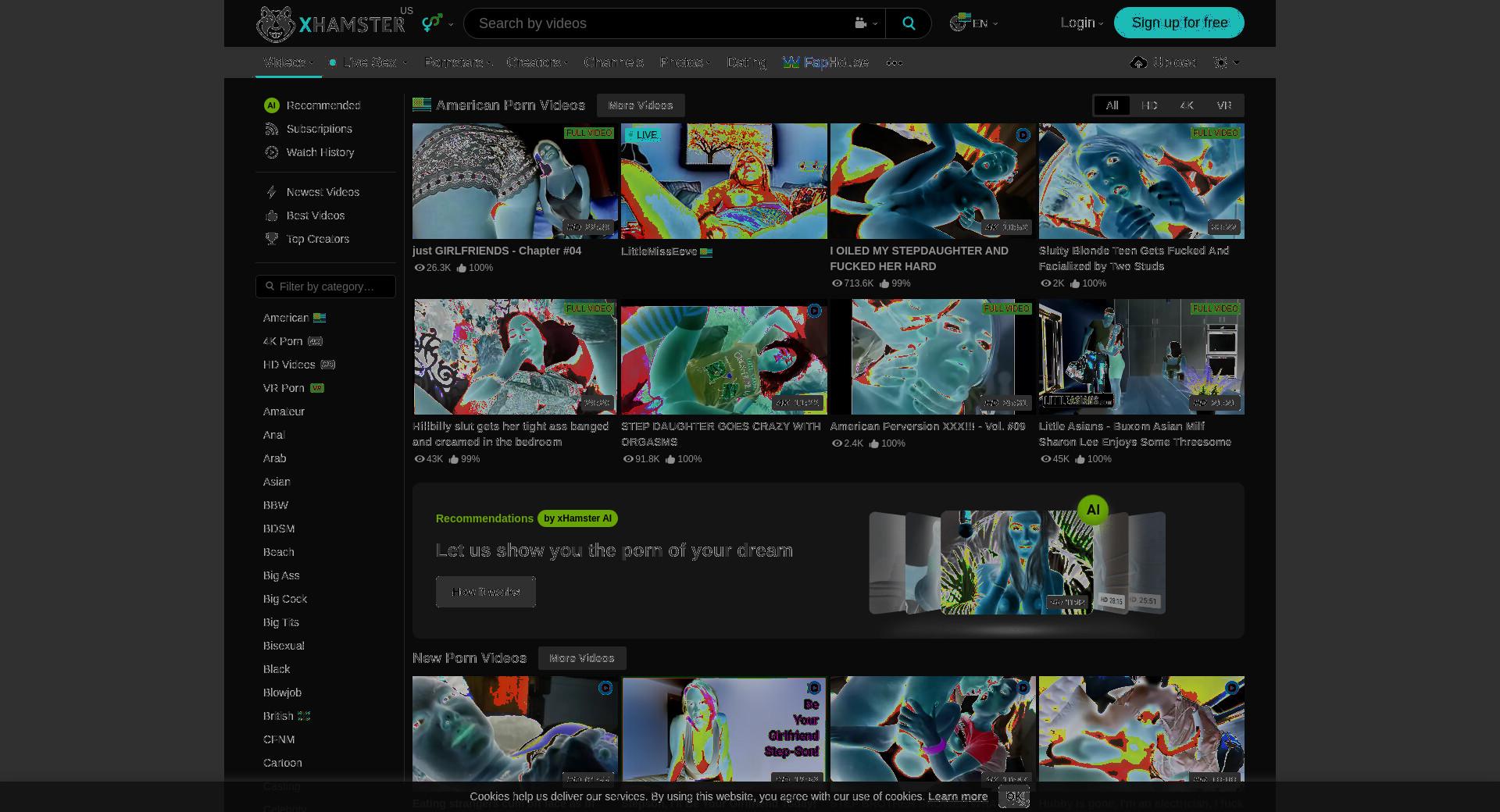The height and width of the screenshot is (812, 1500).
Task: Click More Videos beside American section heading
Action: tap(641, 105)
